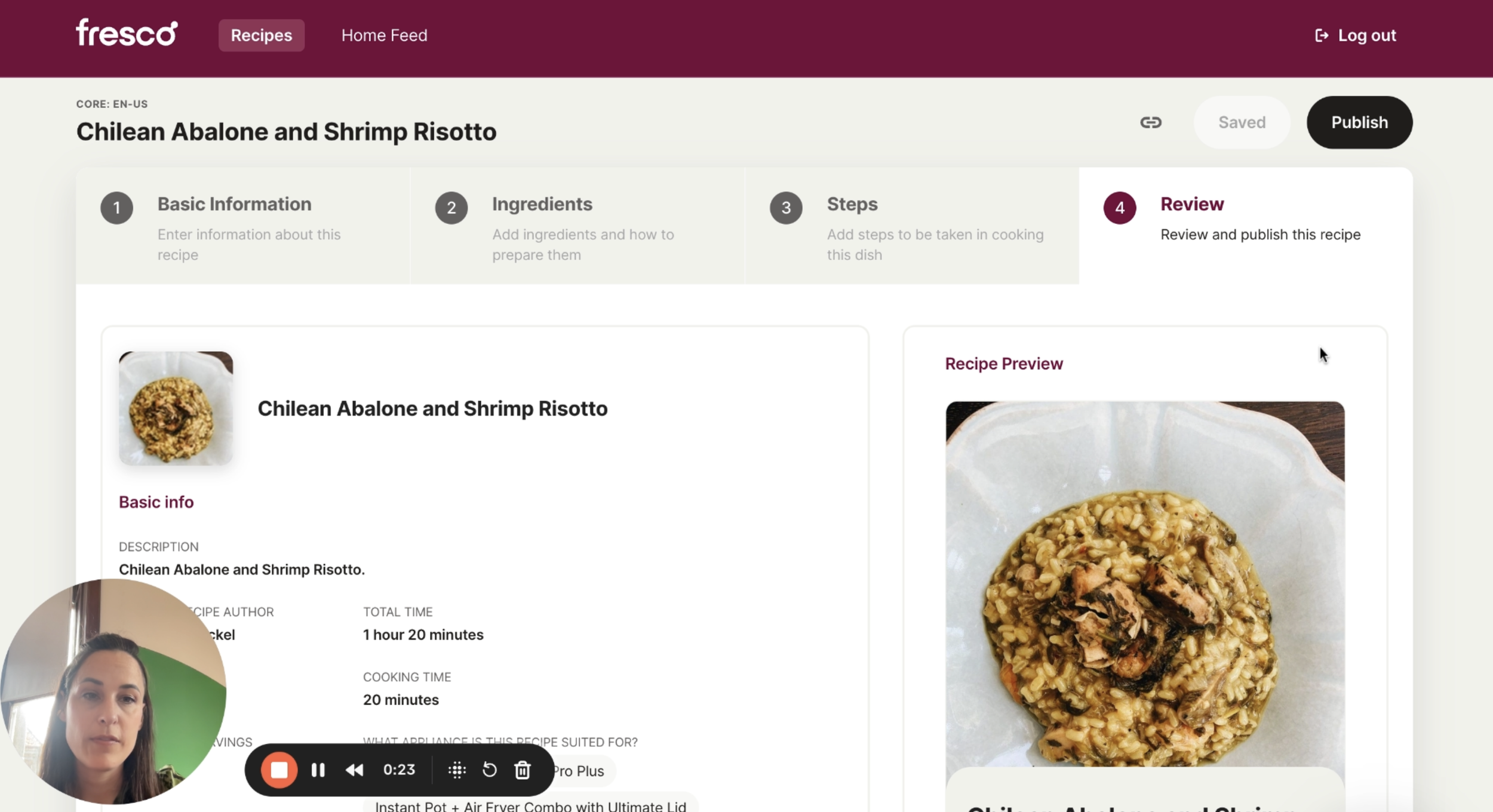Select the Review step tab
The width and height of the screenshot is (1493, 812).
1191,204
